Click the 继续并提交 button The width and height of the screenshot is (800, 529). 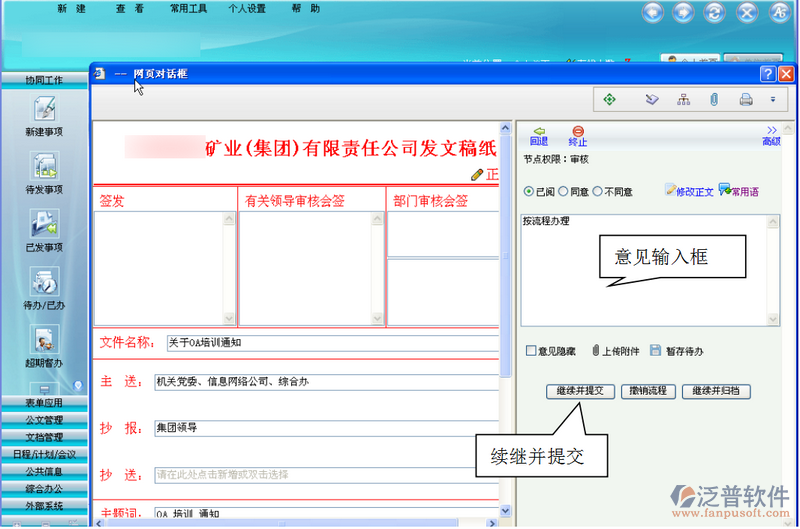(x=580, y=391)
